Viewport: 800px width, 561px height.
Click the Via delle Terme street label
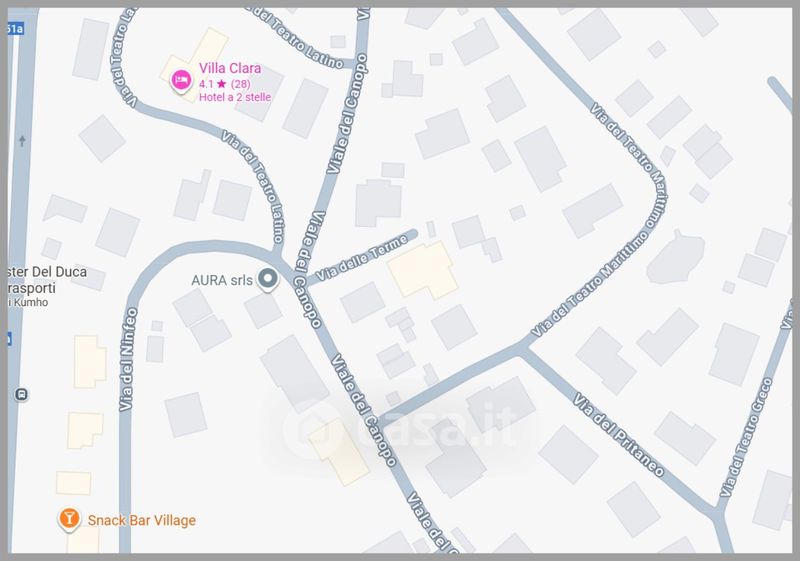[362, 258]
